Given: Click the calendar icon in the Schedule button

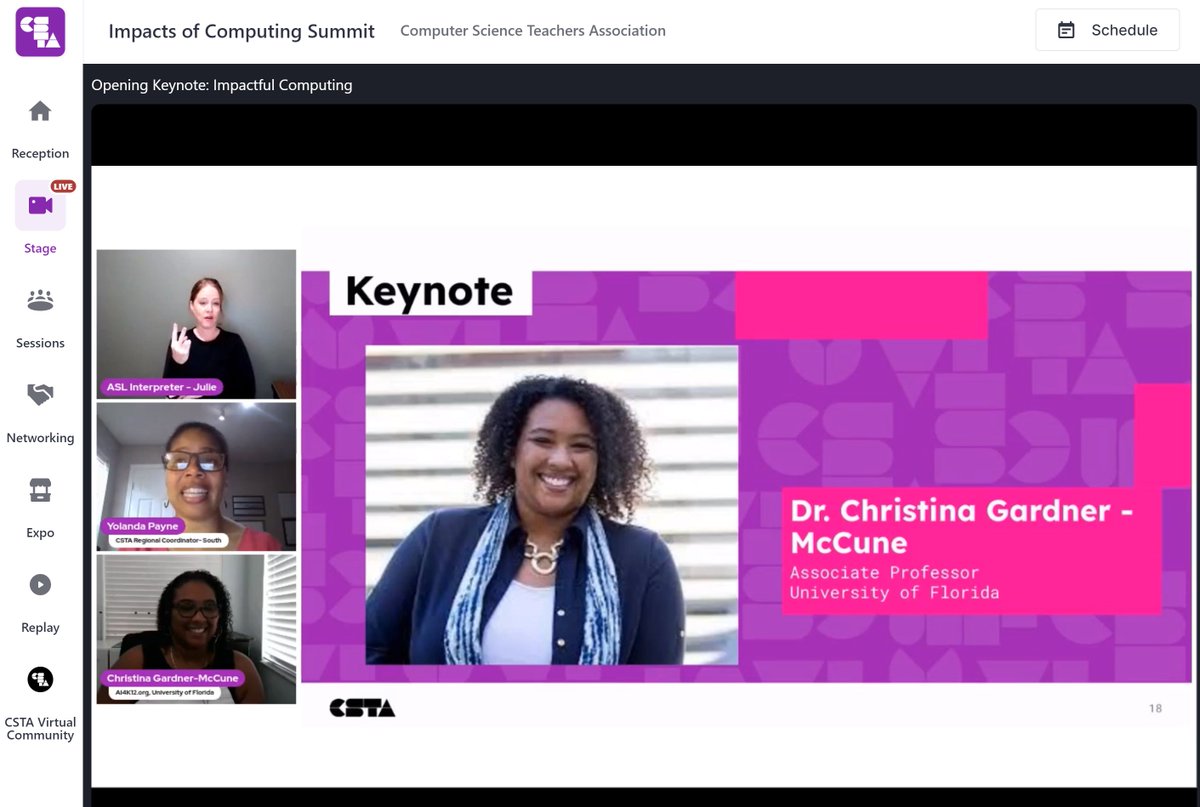Looking at the screenshot, I should tap(1066, 30).
